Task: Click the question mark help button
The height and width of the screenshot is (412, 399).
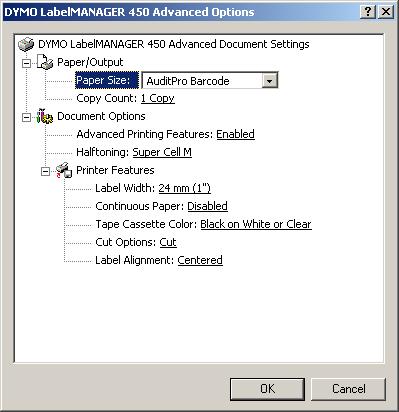Action: coord(368,12)
